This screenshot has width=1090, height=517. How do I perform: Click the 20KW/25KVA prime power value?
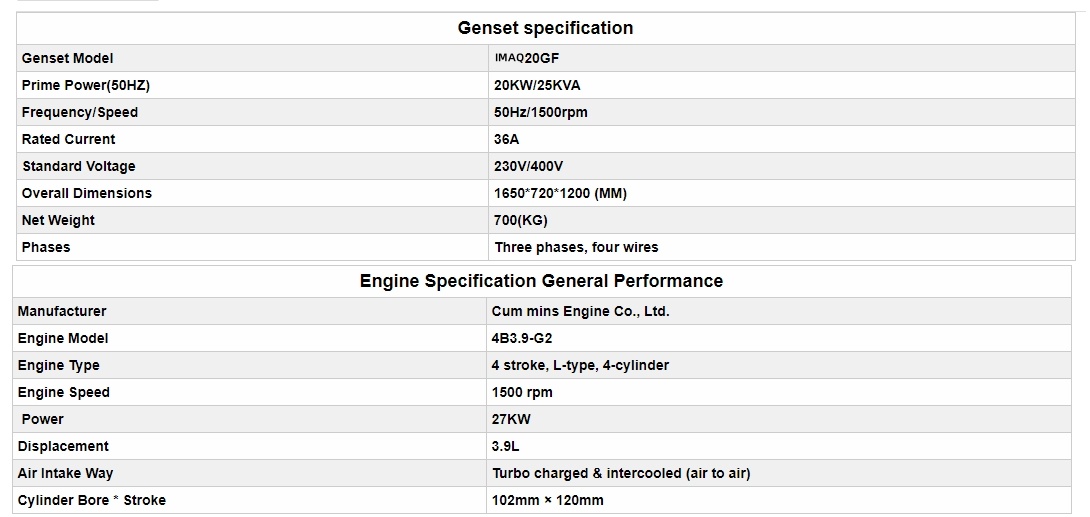point(537,85)
